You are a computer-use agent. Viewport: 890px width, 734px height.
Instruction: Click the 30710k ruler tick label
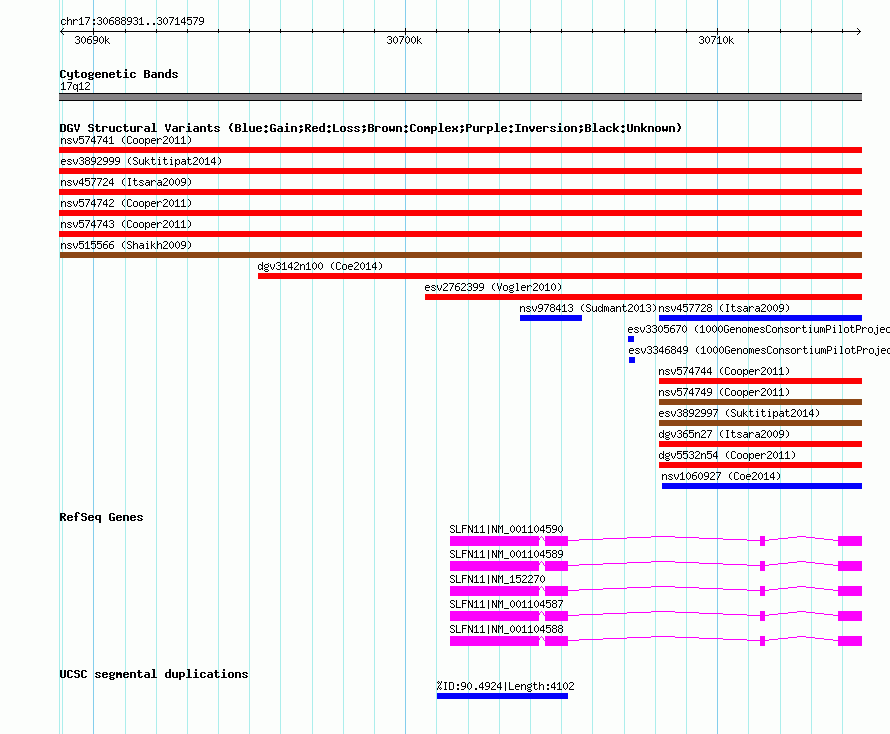click(716, 40)
